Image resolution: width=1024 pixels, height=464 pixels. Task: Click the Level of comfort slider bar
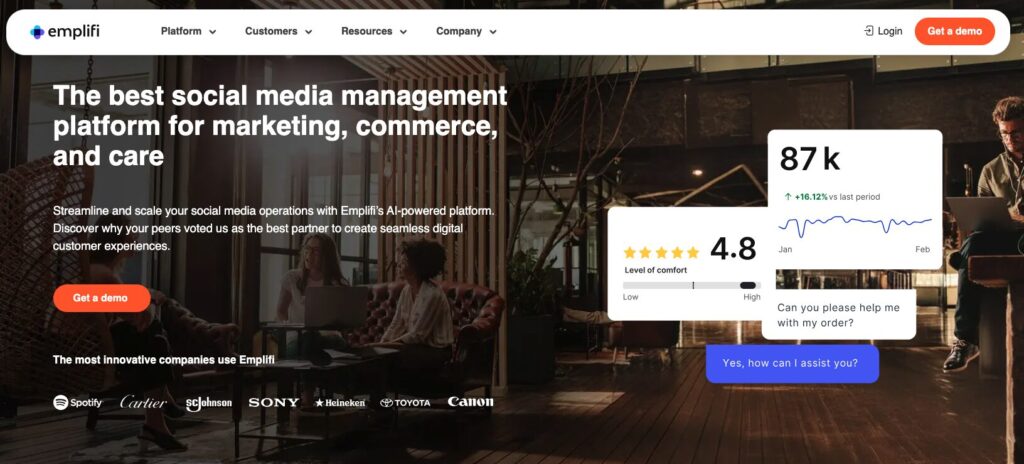[692, 286]
